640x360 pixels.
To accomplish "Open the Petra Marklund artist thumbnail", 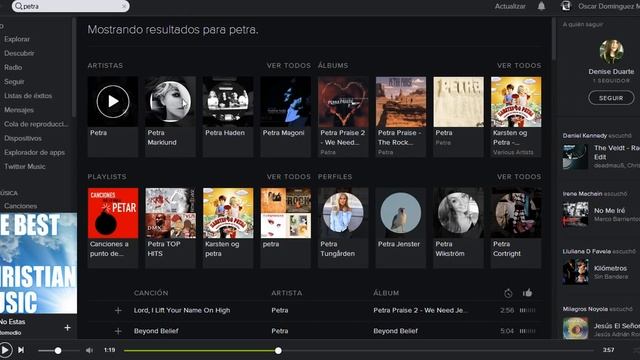I will (x=170, y=101).
